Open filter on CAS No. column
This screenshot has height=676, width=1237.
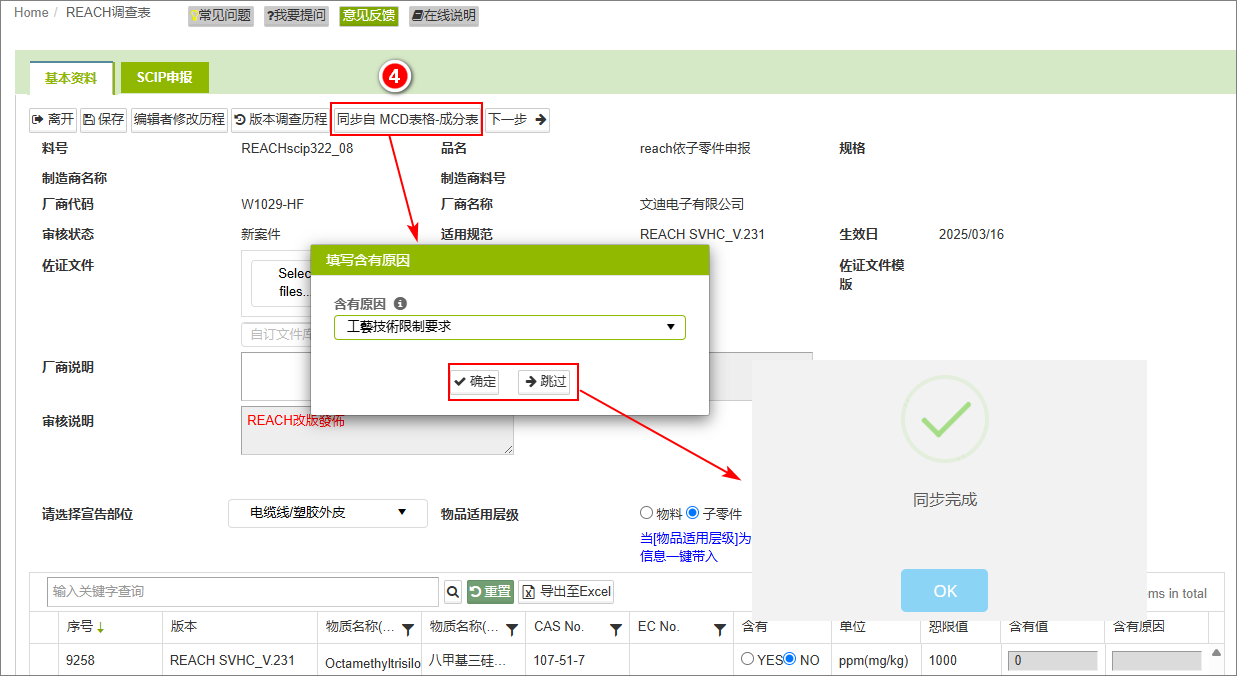tap(616, 630)
